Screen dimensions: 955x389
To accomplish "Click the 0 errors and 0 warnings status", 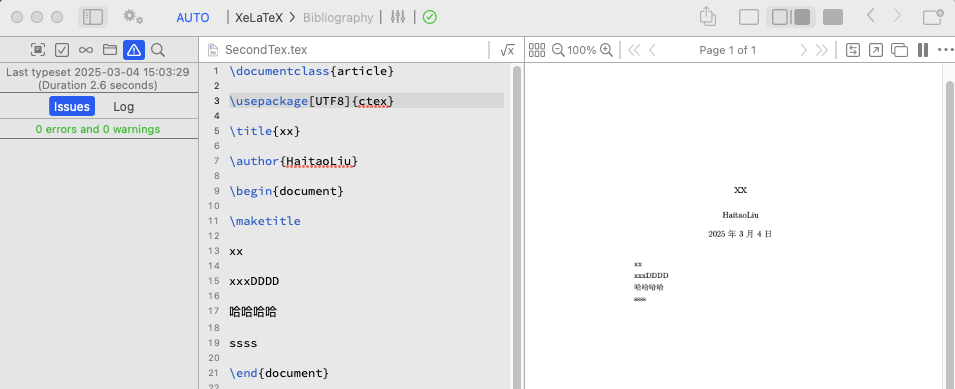I will pos(98,129).
